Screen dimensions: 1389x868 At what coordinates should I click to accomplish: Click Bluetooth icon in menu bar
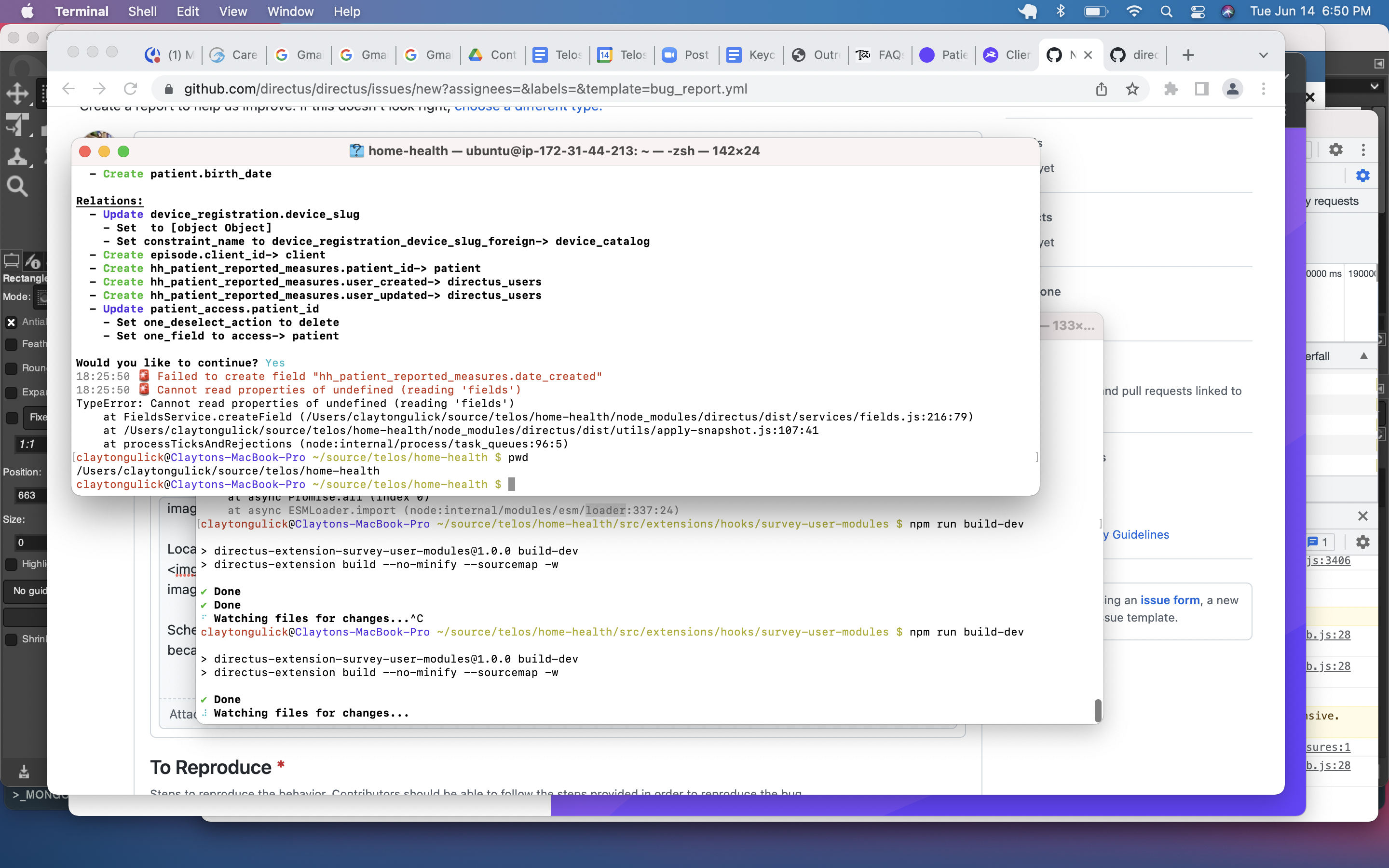(x=1061, y=12)
